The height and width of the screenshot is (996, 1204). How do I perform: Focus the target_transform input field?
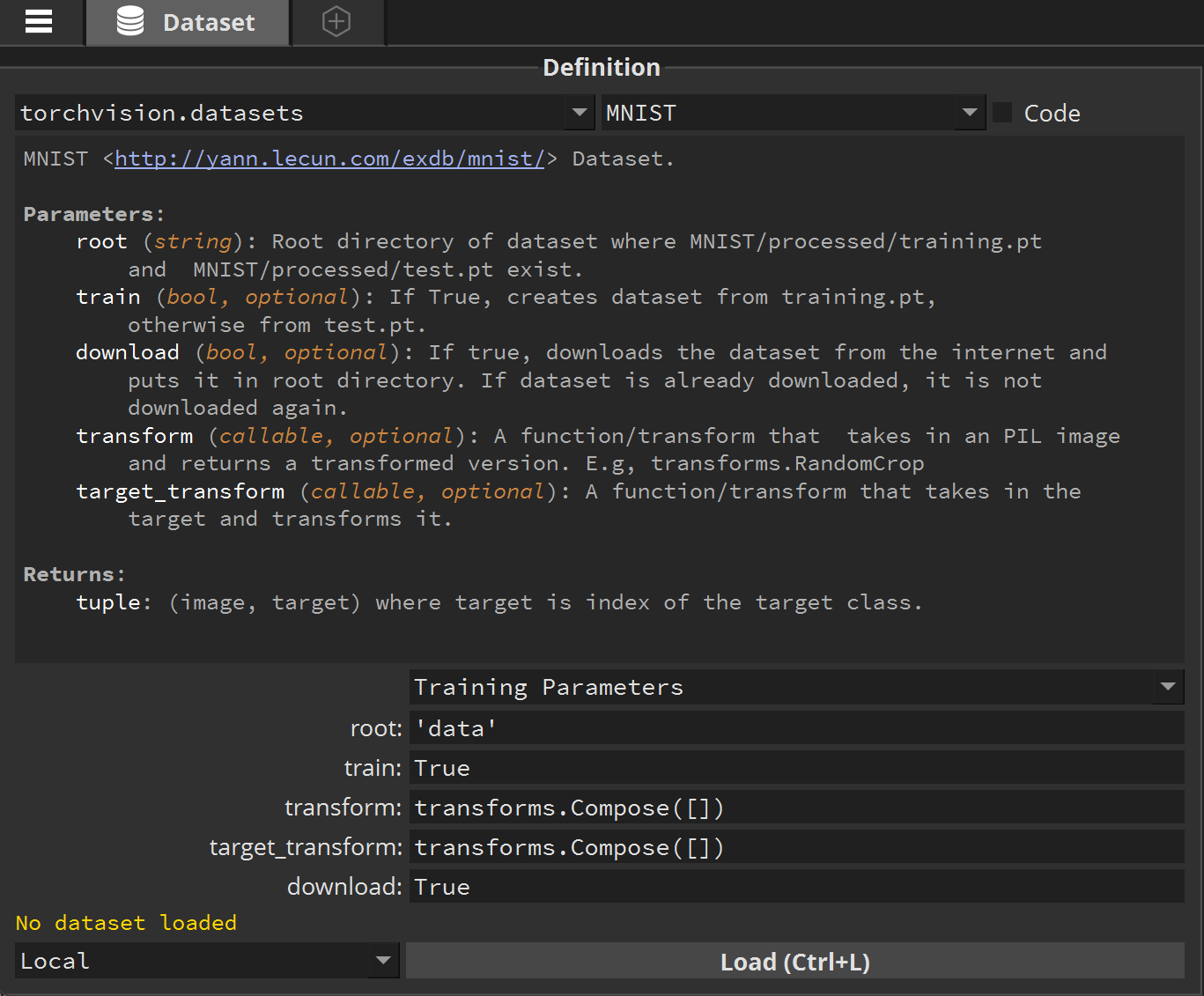click(796, 847)
